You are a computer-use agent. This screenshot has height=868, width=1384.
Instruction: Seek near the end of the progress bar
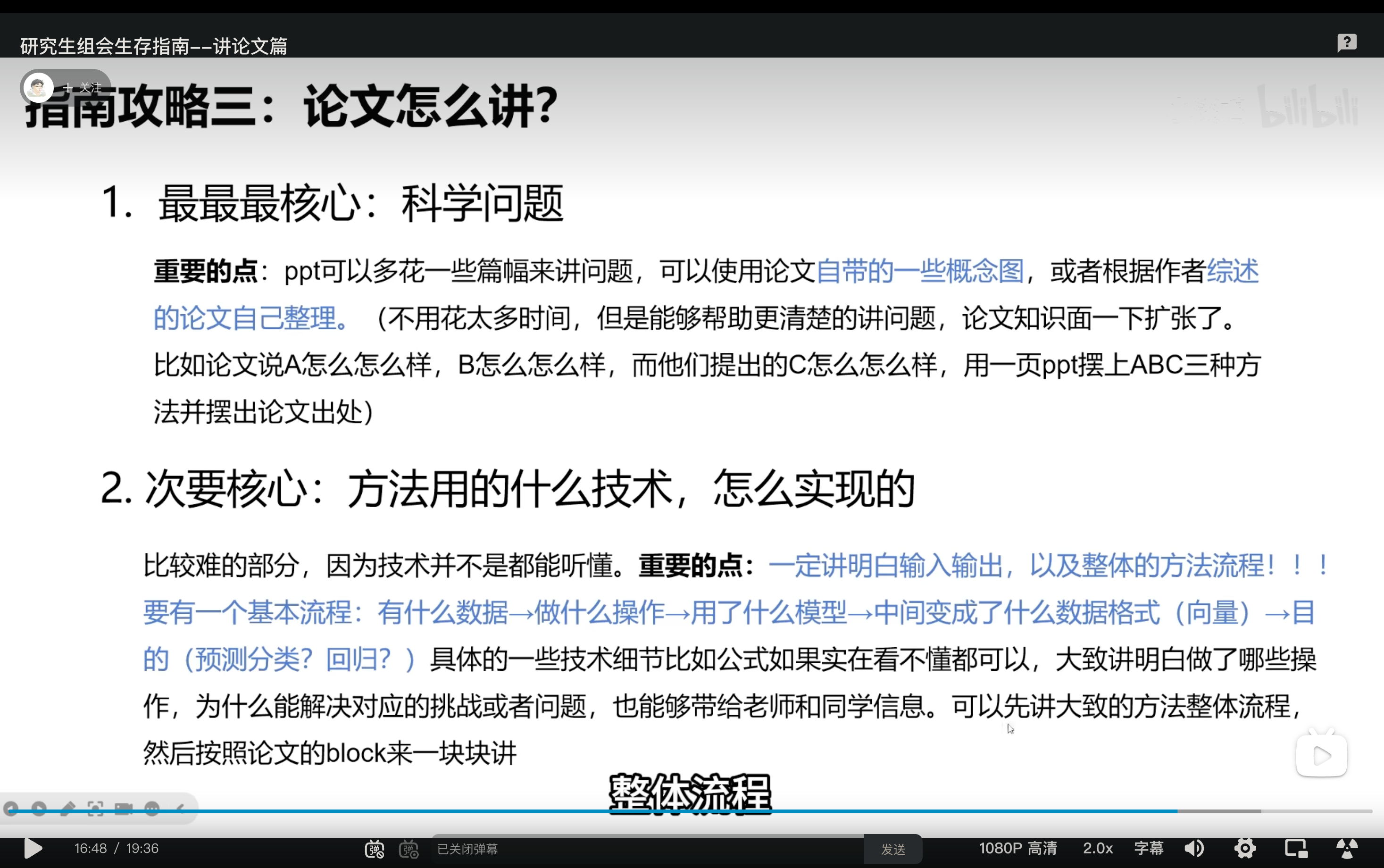coord(1360,811)
